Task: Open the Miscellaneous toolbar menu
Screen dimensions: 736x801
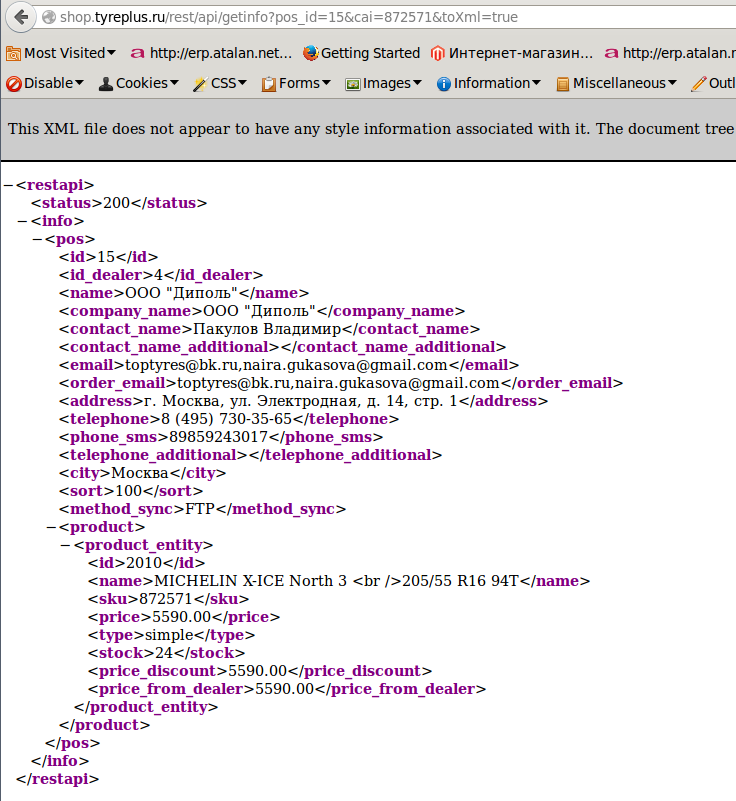Action: pos(616,83)
